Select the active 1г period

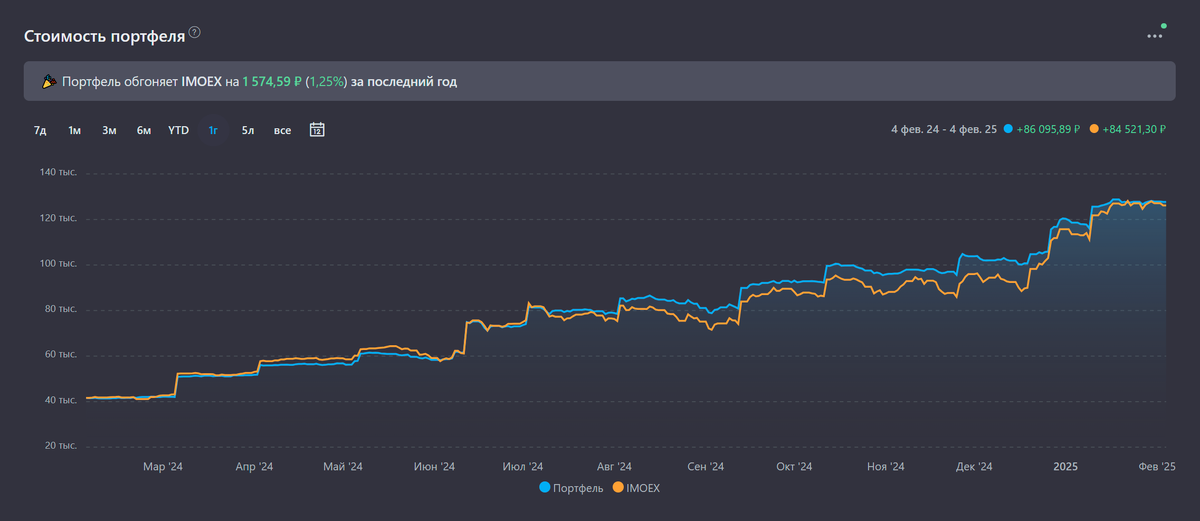(x=213, y=130)
